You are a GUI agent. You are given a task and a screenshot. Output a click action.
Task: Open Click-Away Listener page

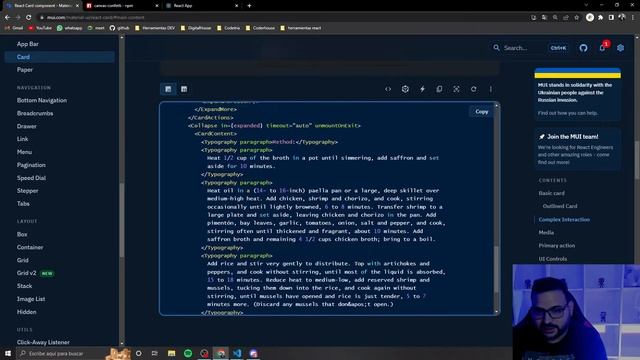[43, 342]
